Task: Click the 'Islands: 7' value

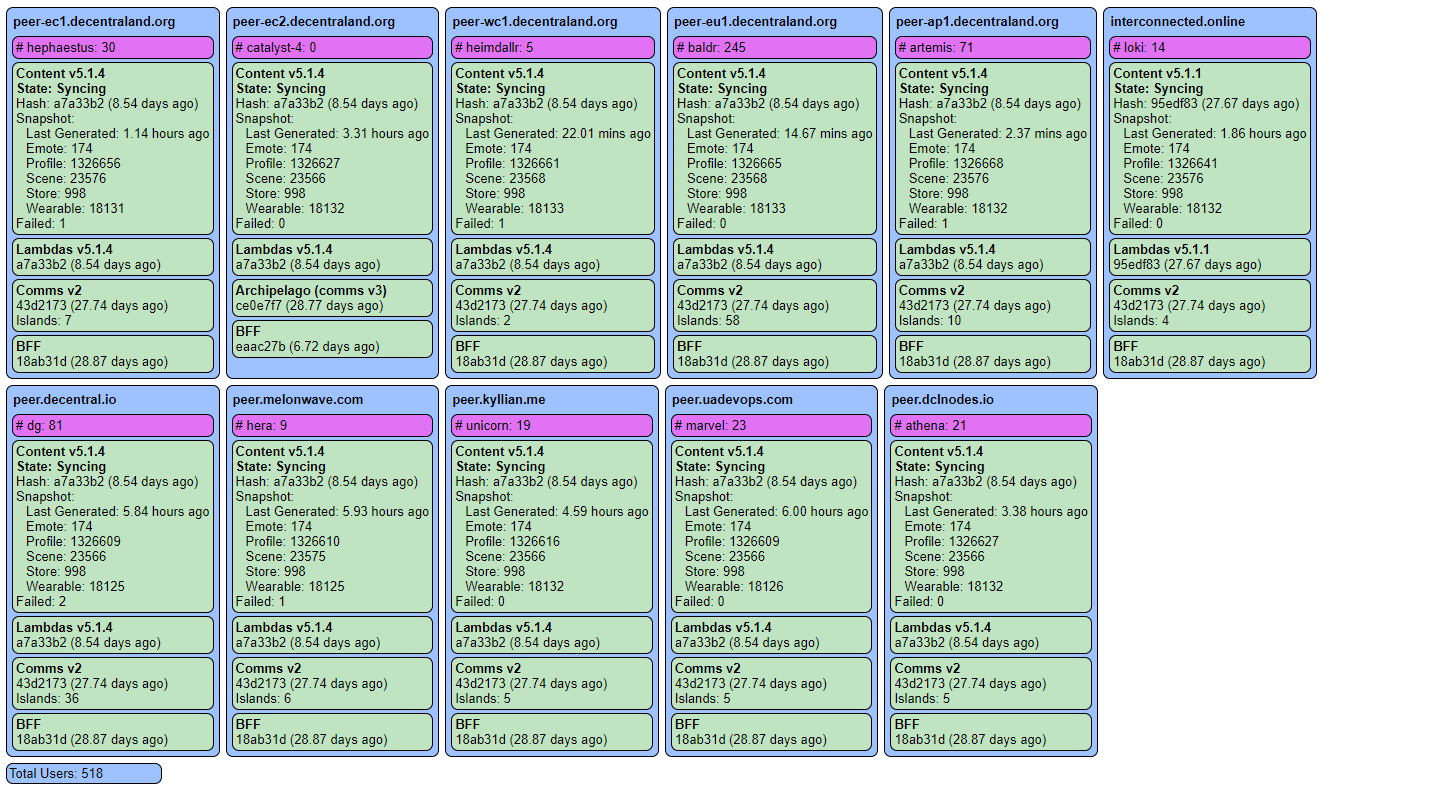Action: coord(44,320)
